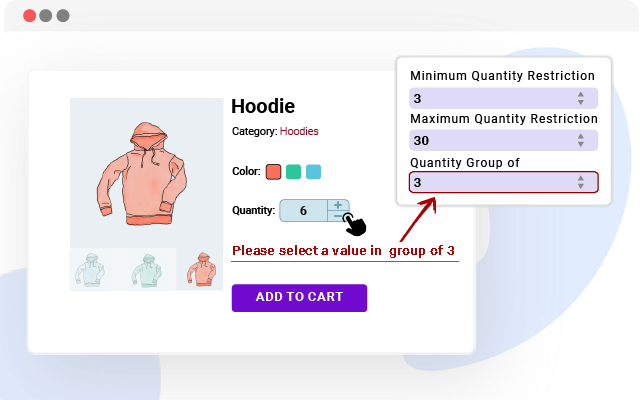Click the Quantity Group of field
The width and height of the screenshot is (640, 400).
490,182
